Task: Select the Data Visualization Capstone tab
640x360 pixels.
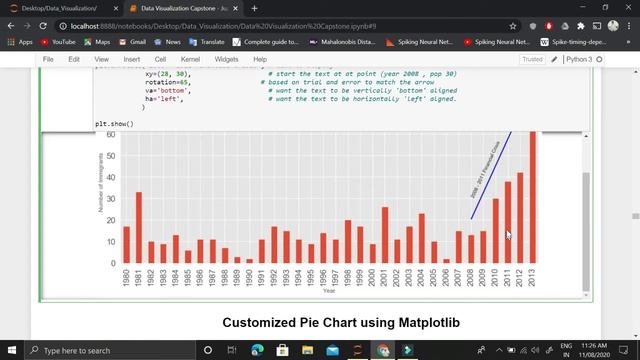Action: (184, 8)
